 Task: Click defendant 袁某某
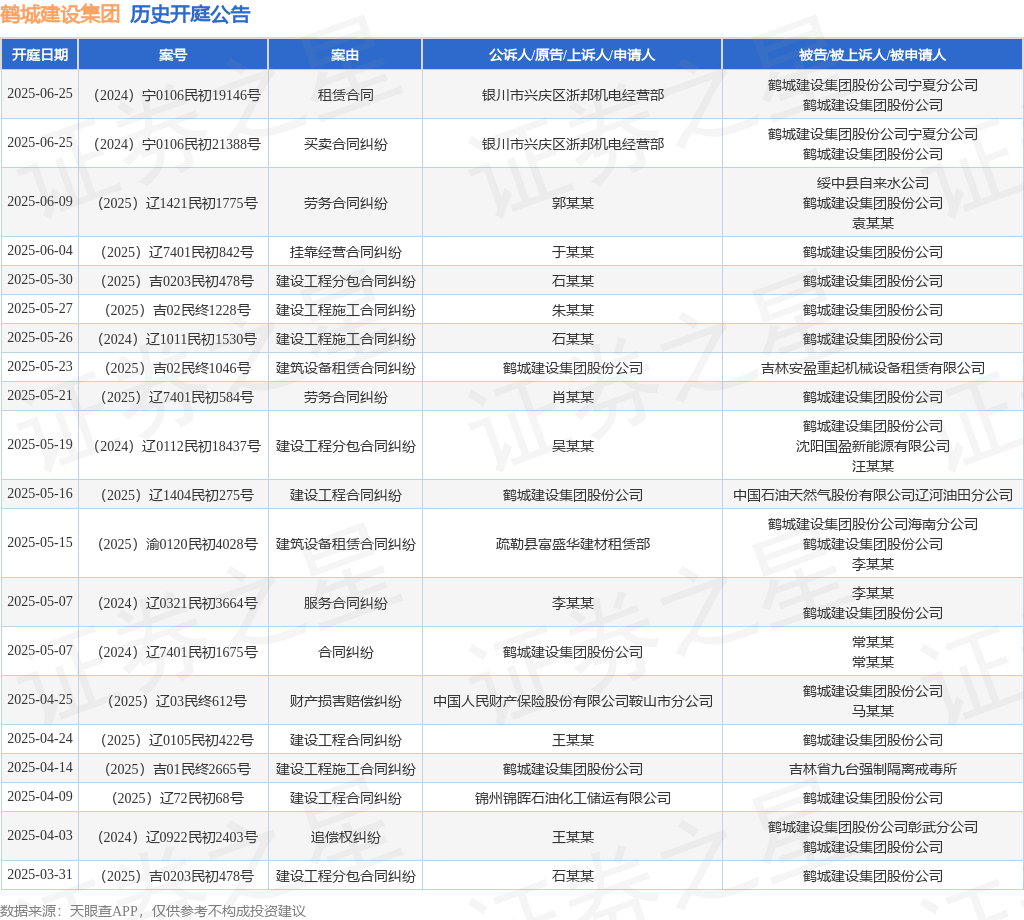click(x=872, y=223)
